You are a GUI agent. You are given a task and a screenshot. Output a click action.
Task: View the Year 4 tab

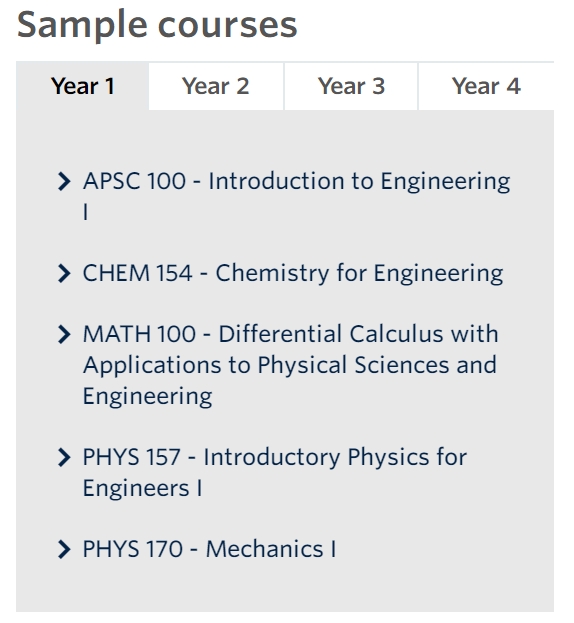[x=486, y=86]
